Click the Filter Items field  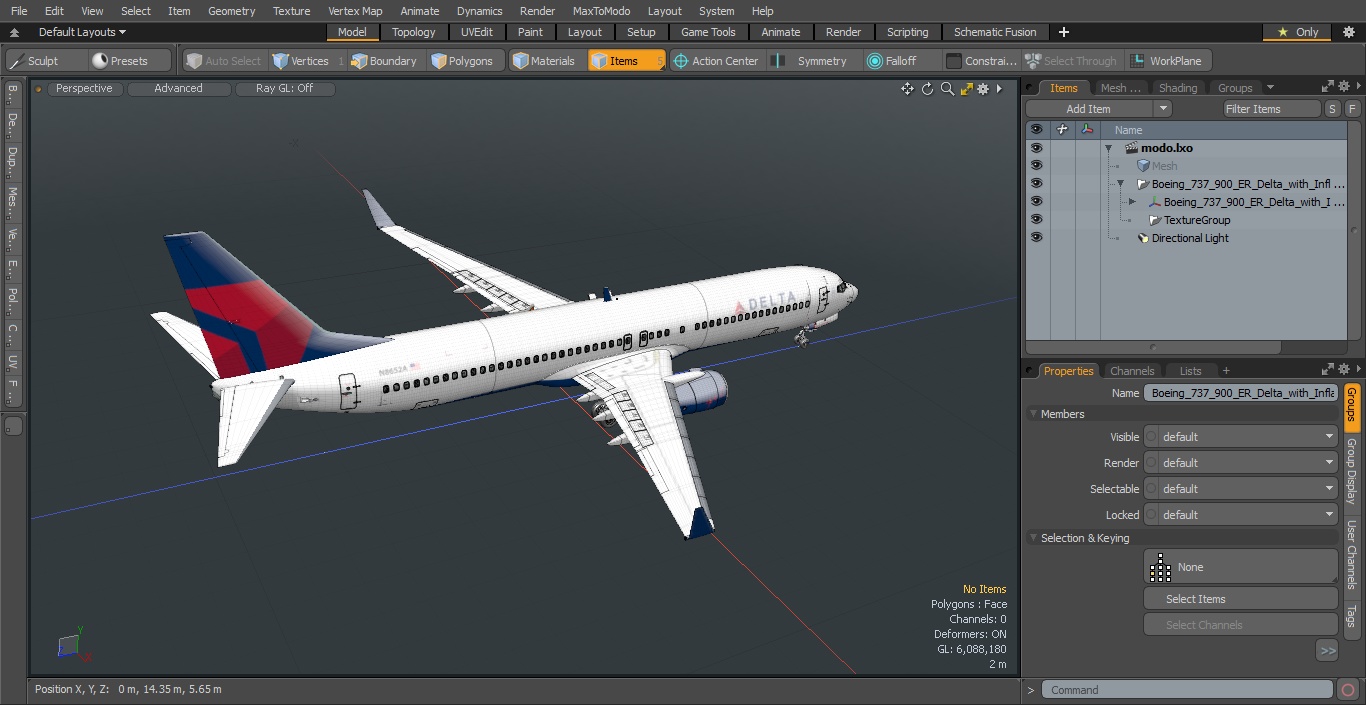pos(1272,109)
